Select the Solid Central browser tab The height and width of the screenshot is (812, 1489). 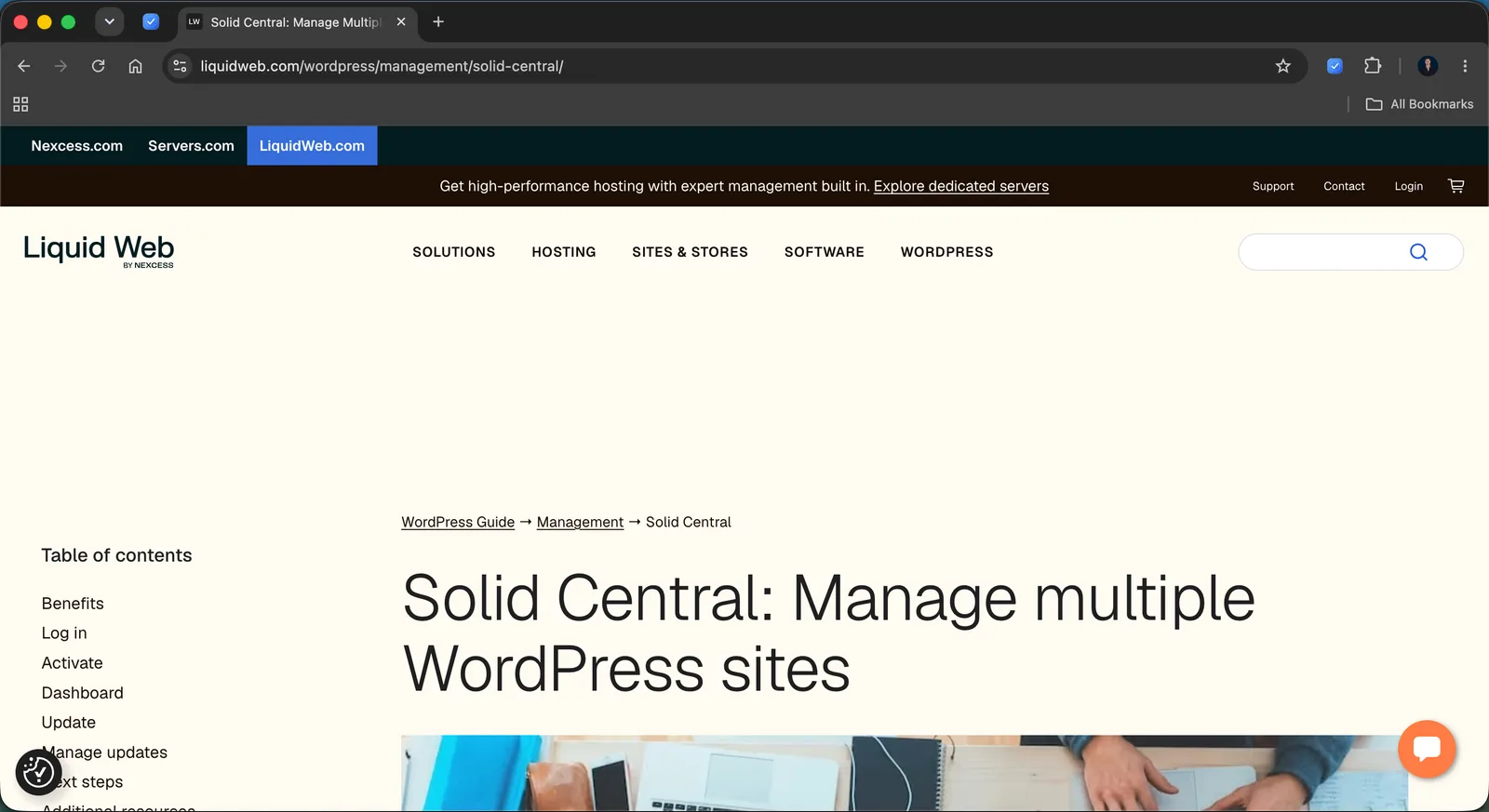(296, 21)
